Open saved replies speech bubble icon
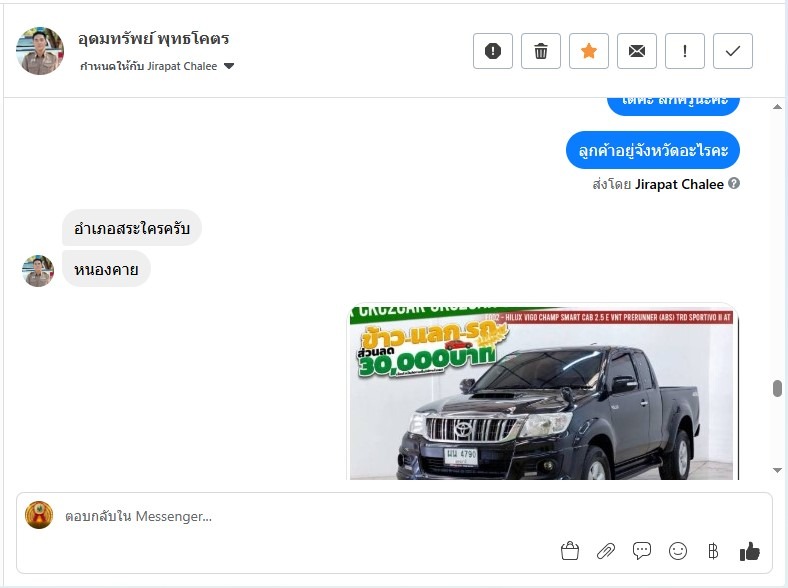Viewport: 788px width, 588px height. pyautogui.click(x=642, y=551)
